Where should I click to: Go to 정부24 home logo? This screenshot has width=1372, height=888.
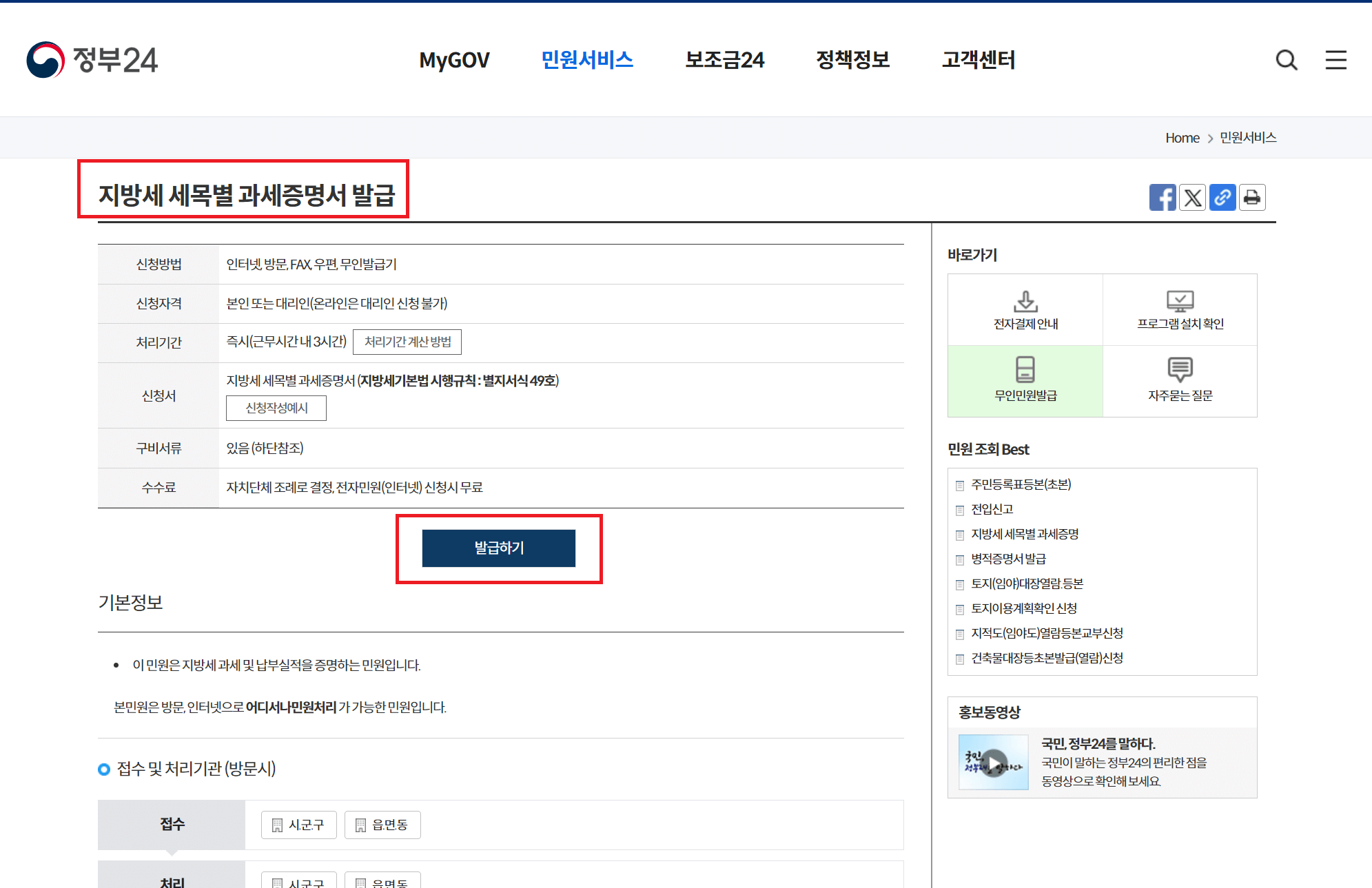coord(92,60)
